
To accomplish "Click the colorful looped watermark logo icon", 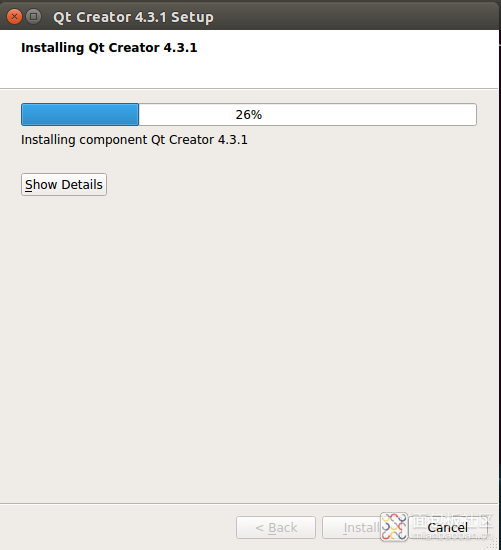I will coord(394,526).
